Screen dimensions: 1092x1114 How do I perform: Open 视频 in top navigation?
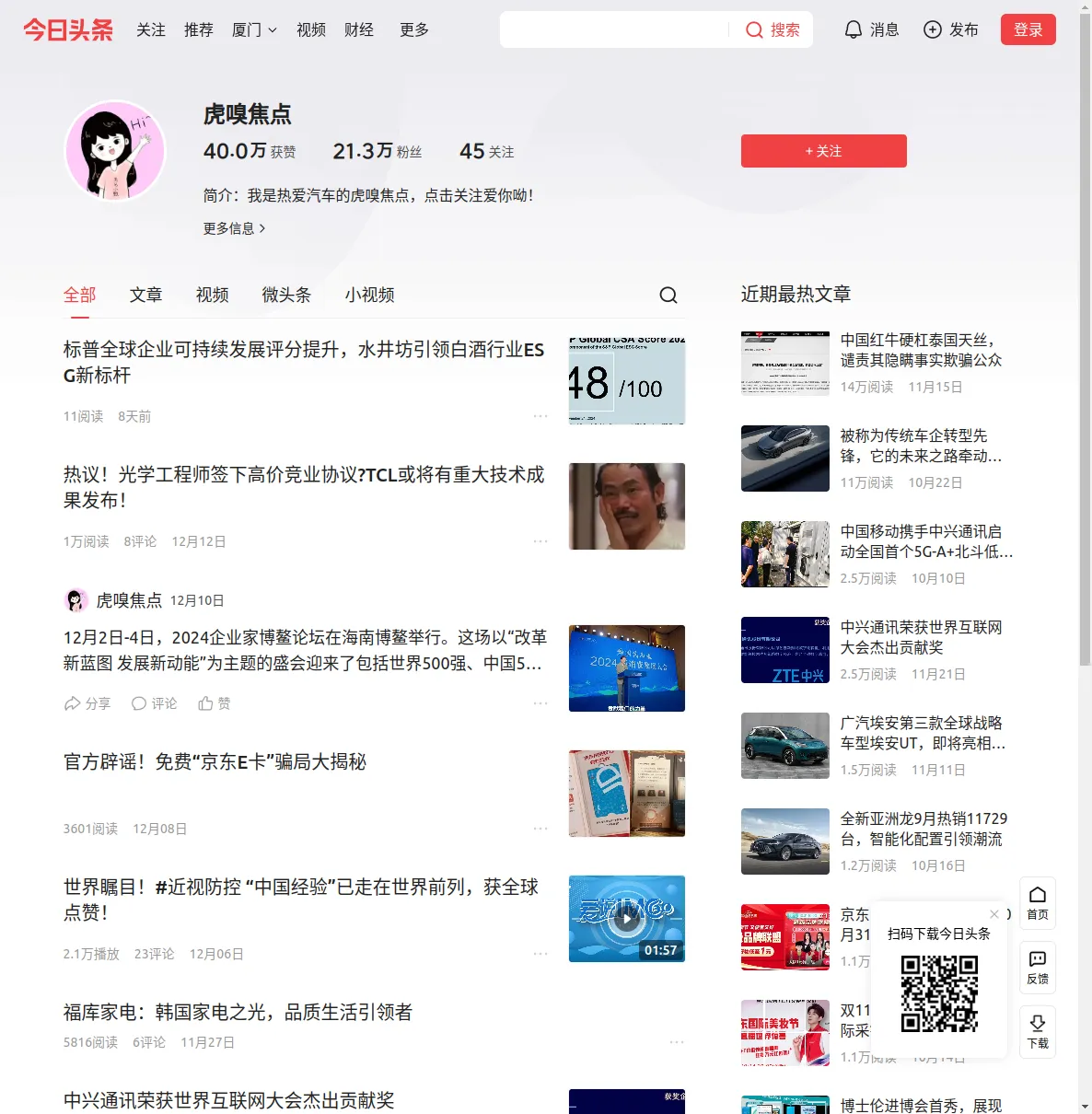[x=311, y=29]
